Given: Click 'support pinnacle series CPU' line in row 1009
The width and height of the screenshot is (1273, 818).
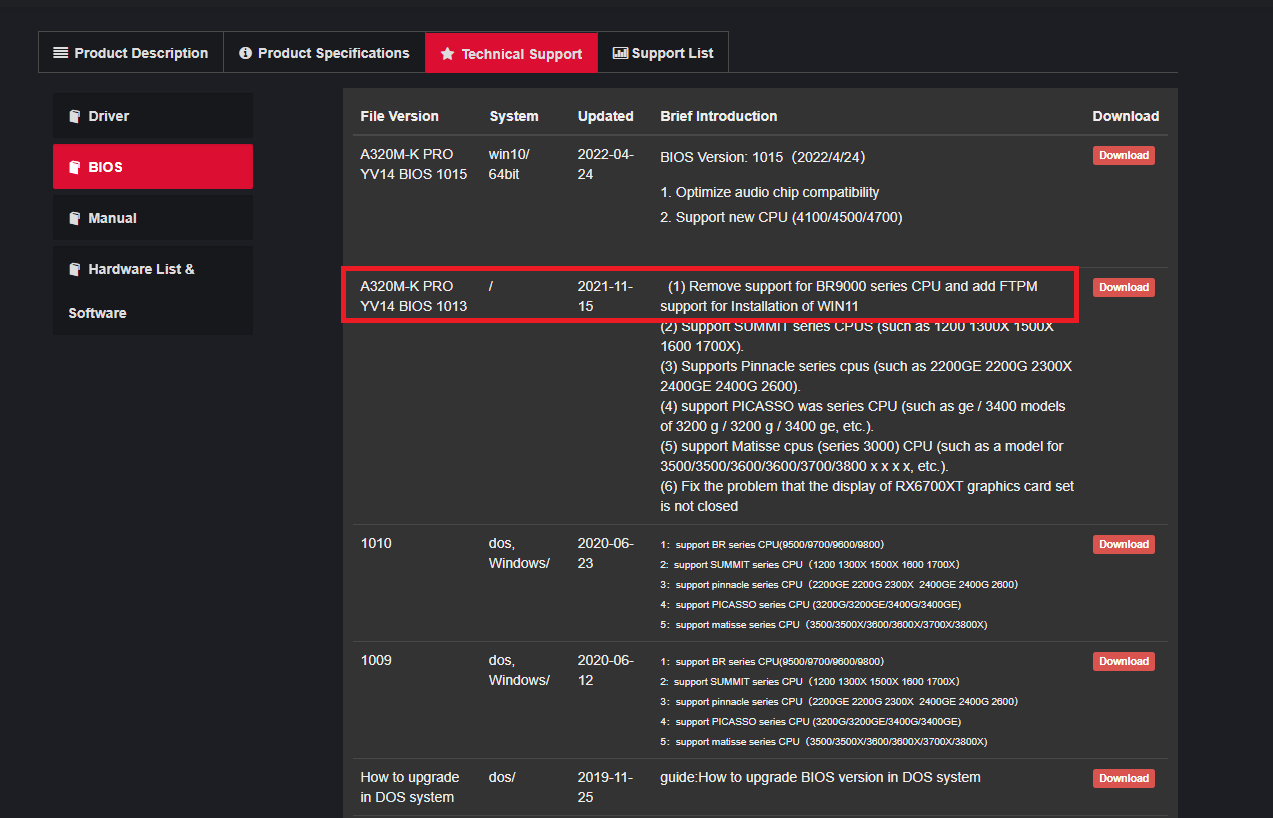Looking at the screenshot, I should [840, 702].
